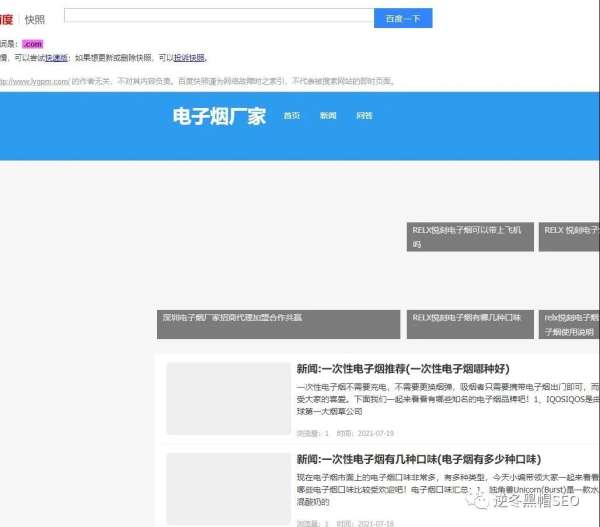The image size is (600, 527).
Task: Open article 一次性电子烟有几种口味 headline
Action: (x=419, y=459)
